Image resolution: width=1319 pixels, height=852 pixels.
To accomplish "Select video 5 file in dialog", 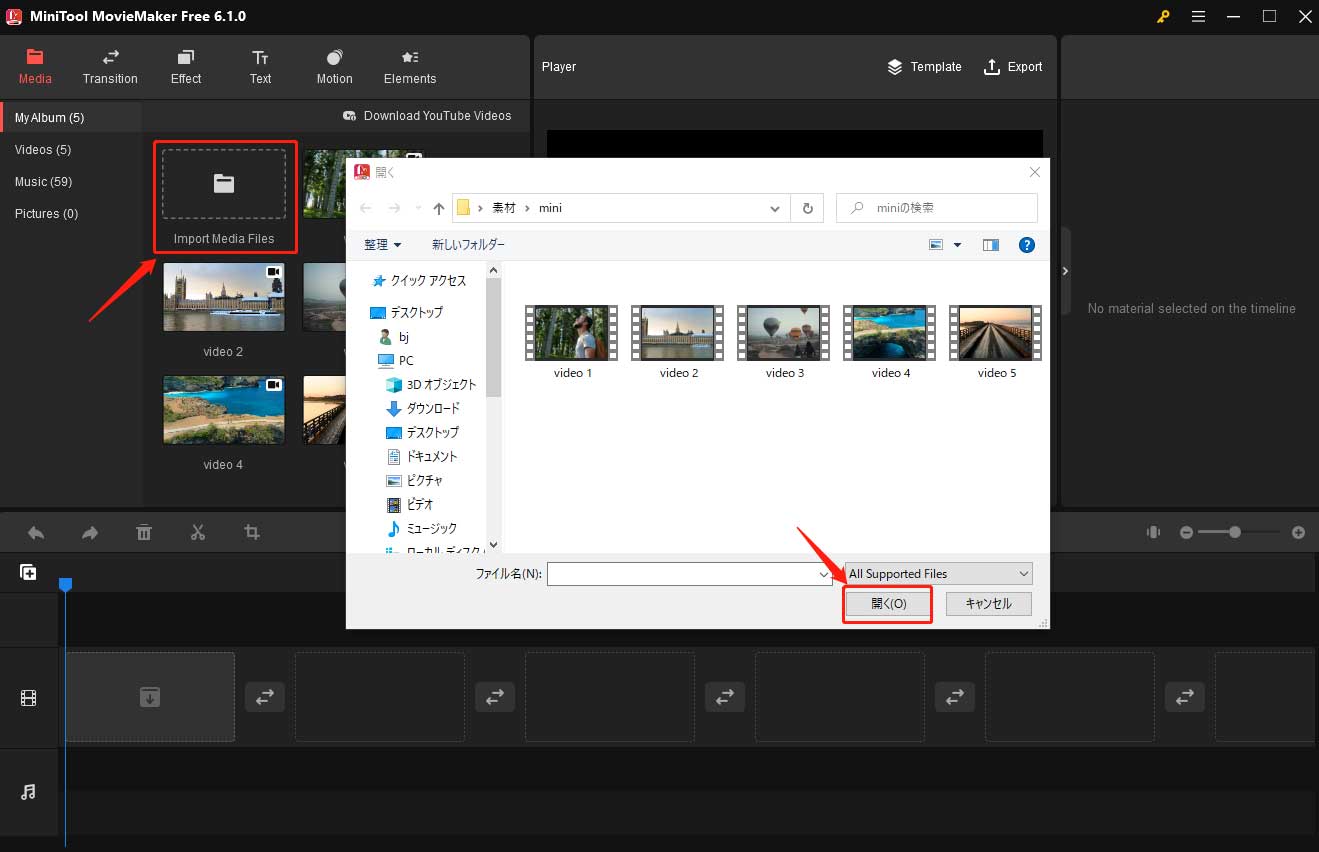I will coord(997,343).
